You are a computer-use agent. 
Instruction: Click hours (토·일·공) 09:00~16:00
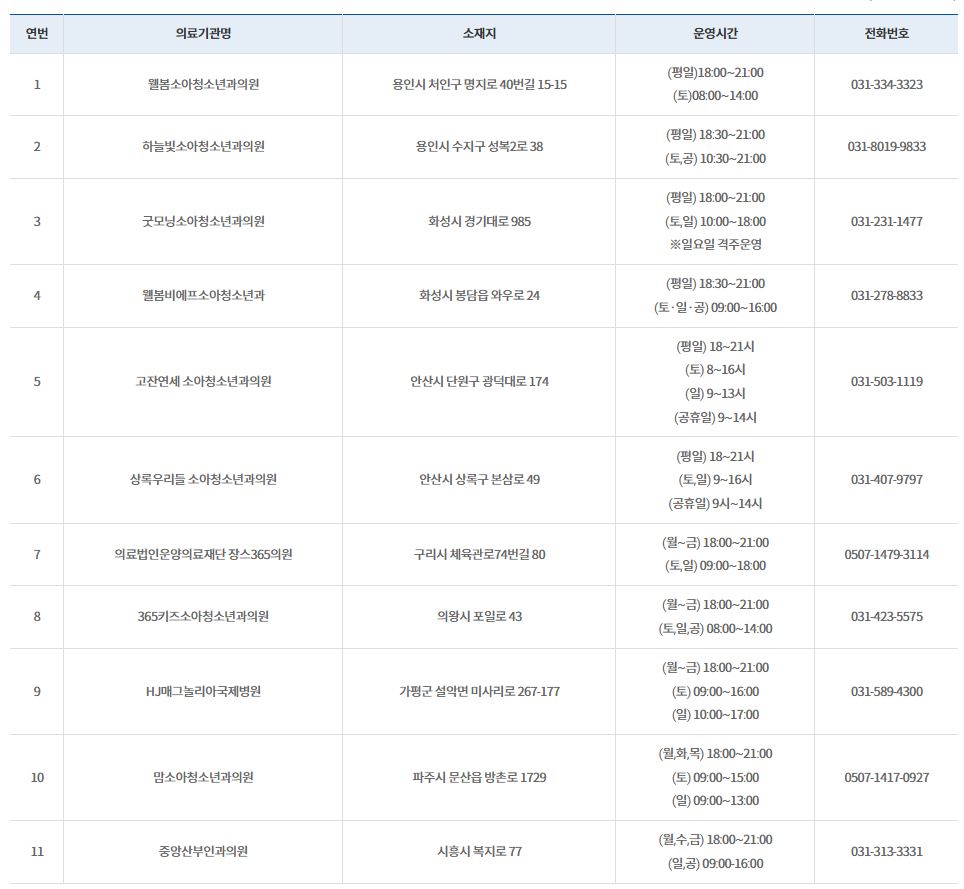point(715,307)
